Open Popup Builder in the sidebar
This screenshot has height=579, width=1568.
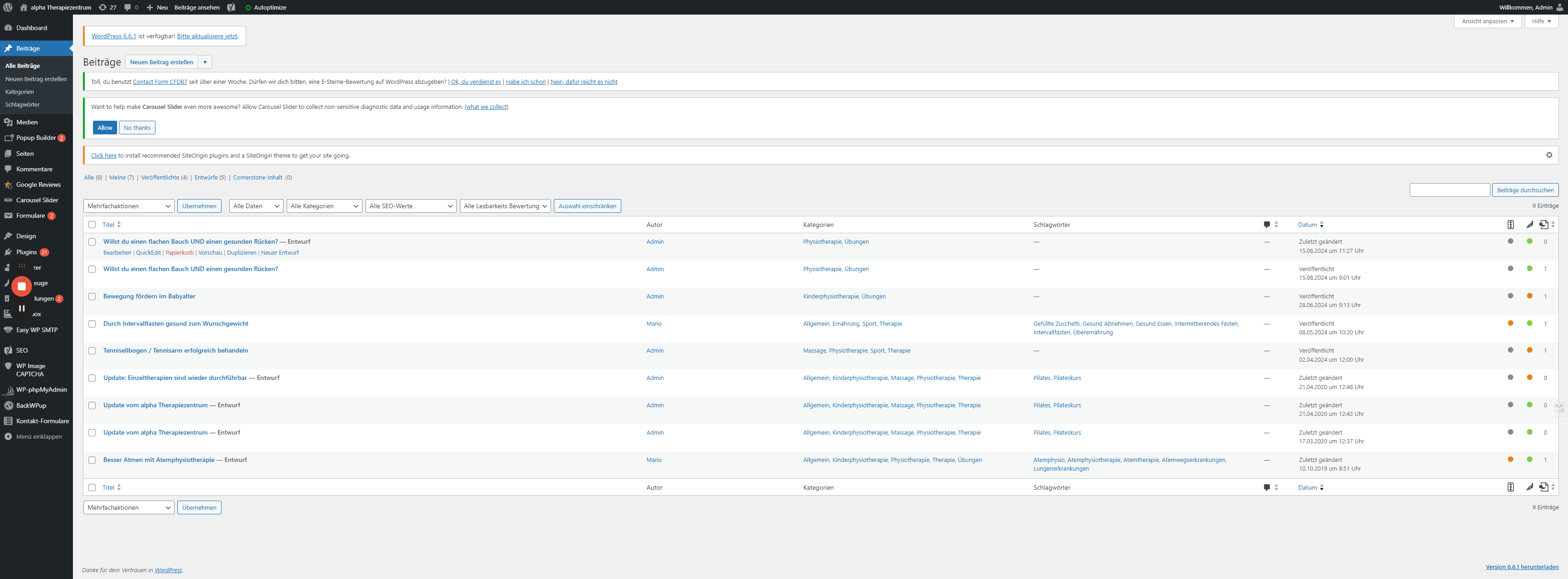(x=36, y=138)
